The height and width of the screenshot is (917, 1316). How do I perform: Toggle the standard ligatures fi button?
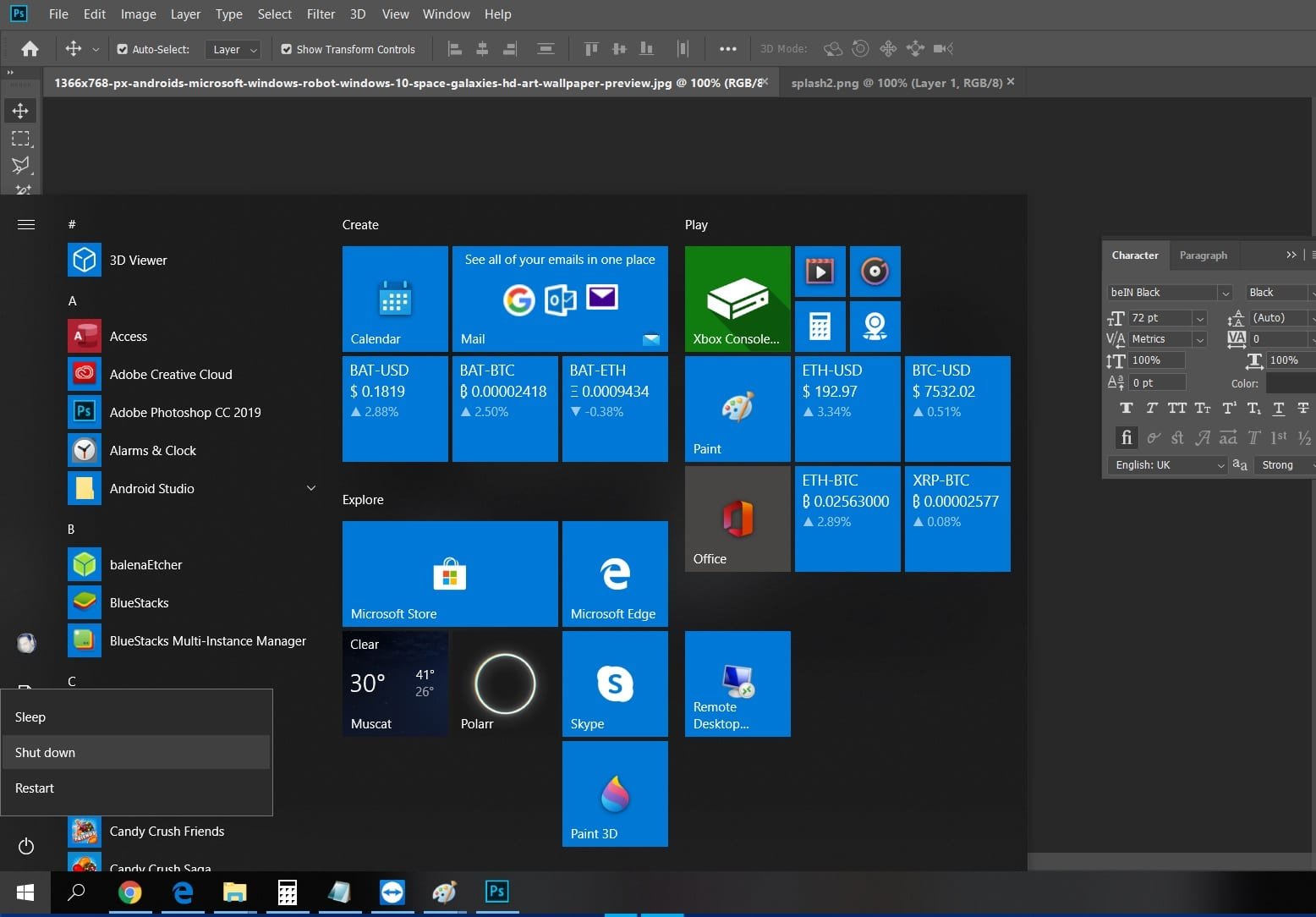[x=1126, y=437]
